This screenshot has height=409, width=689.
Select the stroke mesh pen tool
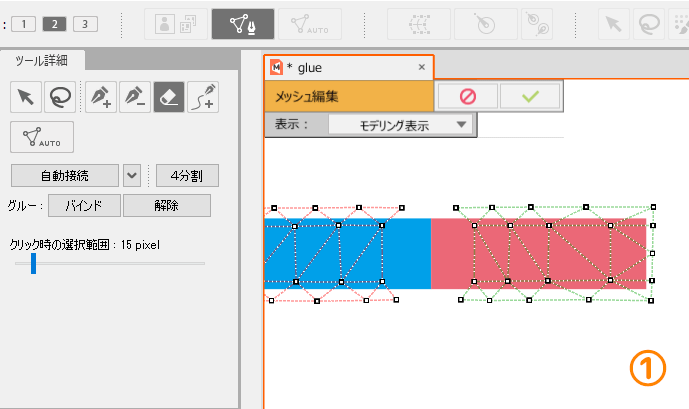click(203, 97)
